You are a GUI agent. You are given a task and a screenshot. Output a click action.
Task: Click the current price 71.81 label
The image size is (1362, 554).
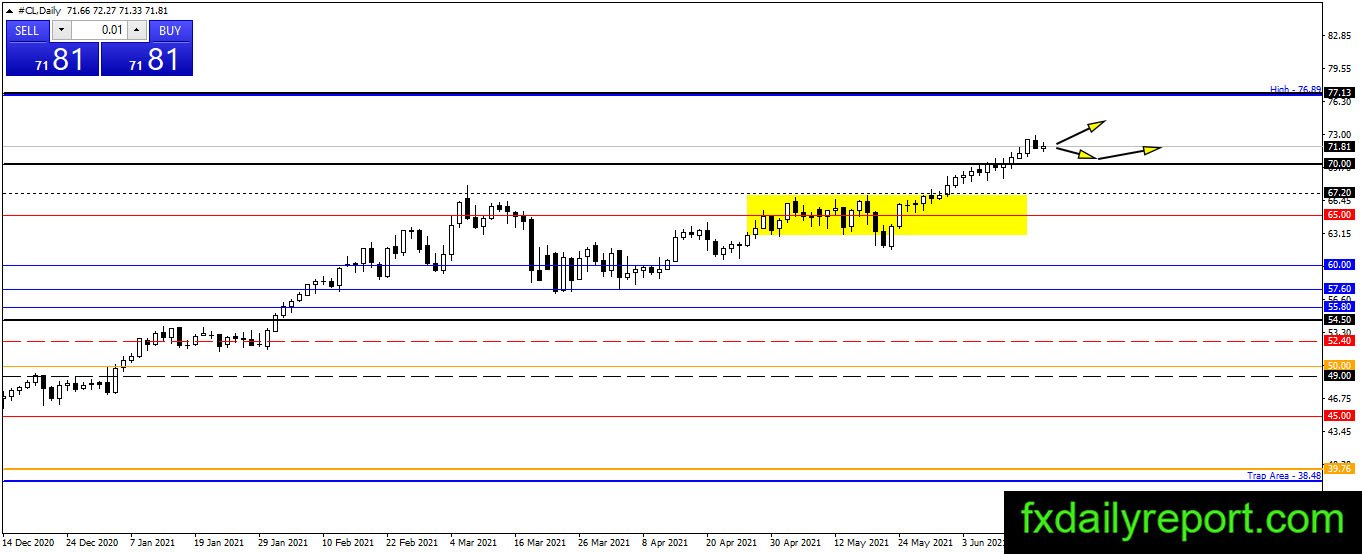click(x=1338, y=146)
